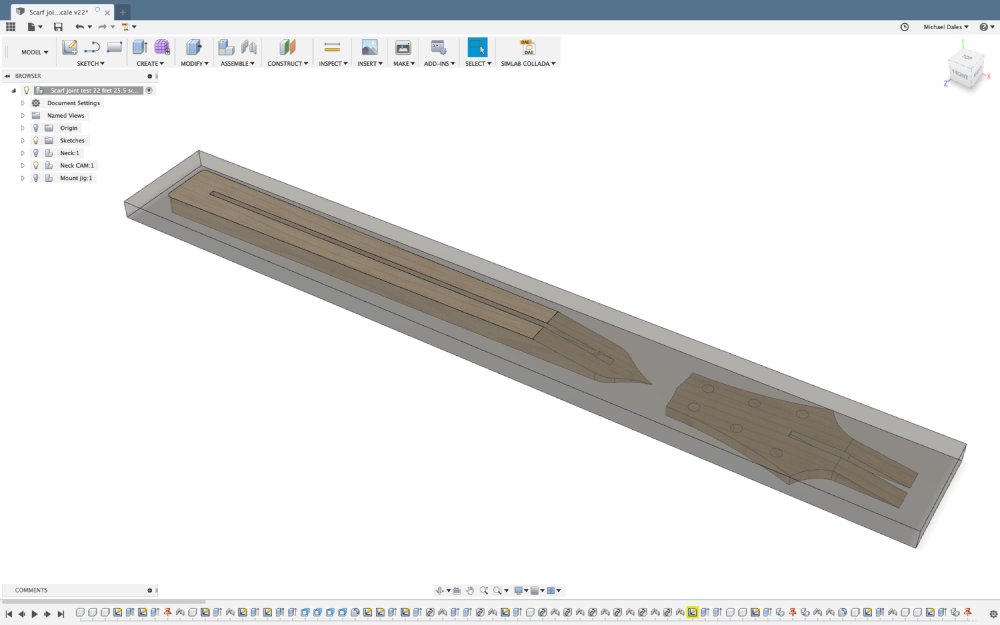This screenshot has width=1000, height=625.
Task: Collapse the root Scarf joint tree node
Action: click(13, 91)
